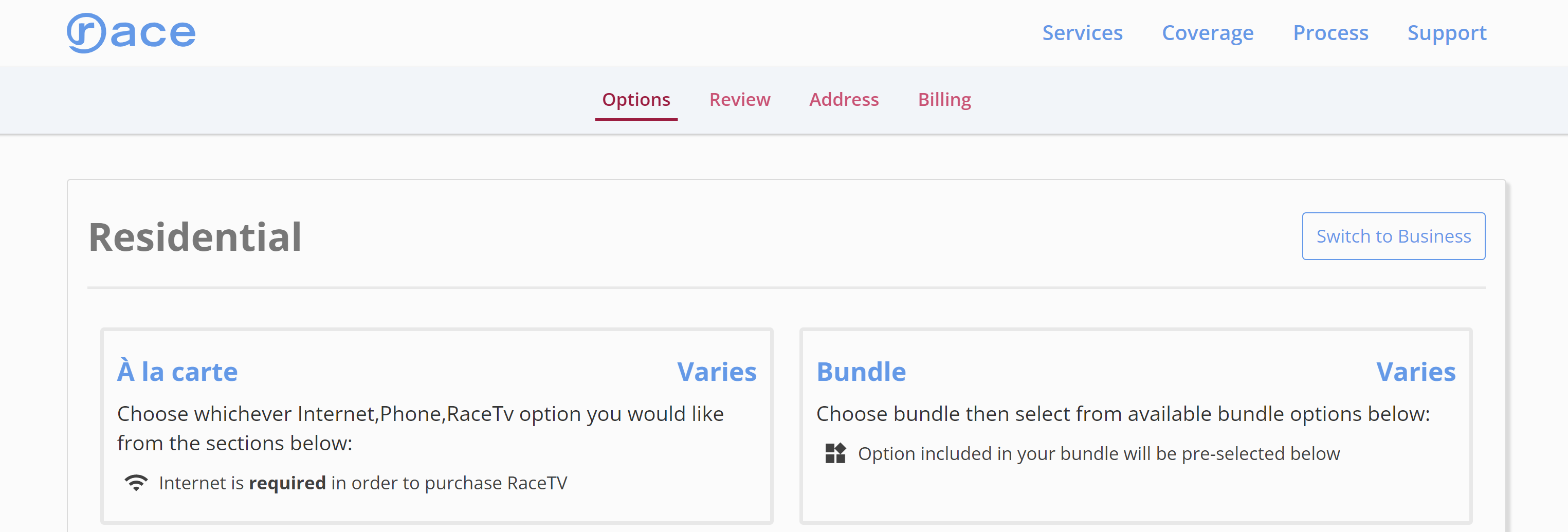Open the Address step tab

tap(844, 100)
